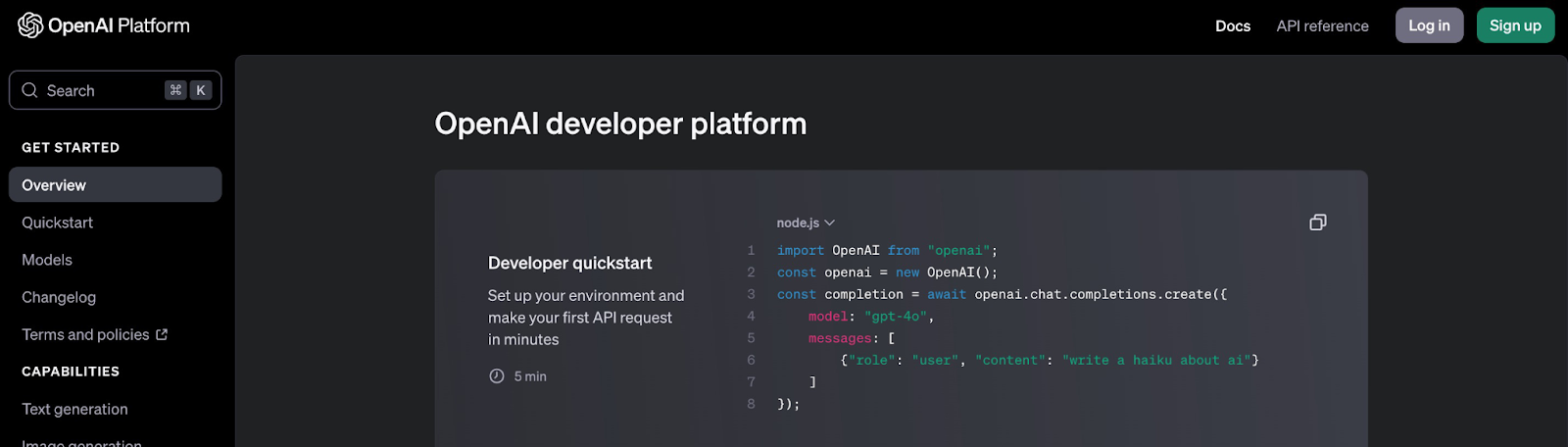Click code line 'const openai = new OpenAI();'
The image size is (1568, 447).
coord(887,273)
